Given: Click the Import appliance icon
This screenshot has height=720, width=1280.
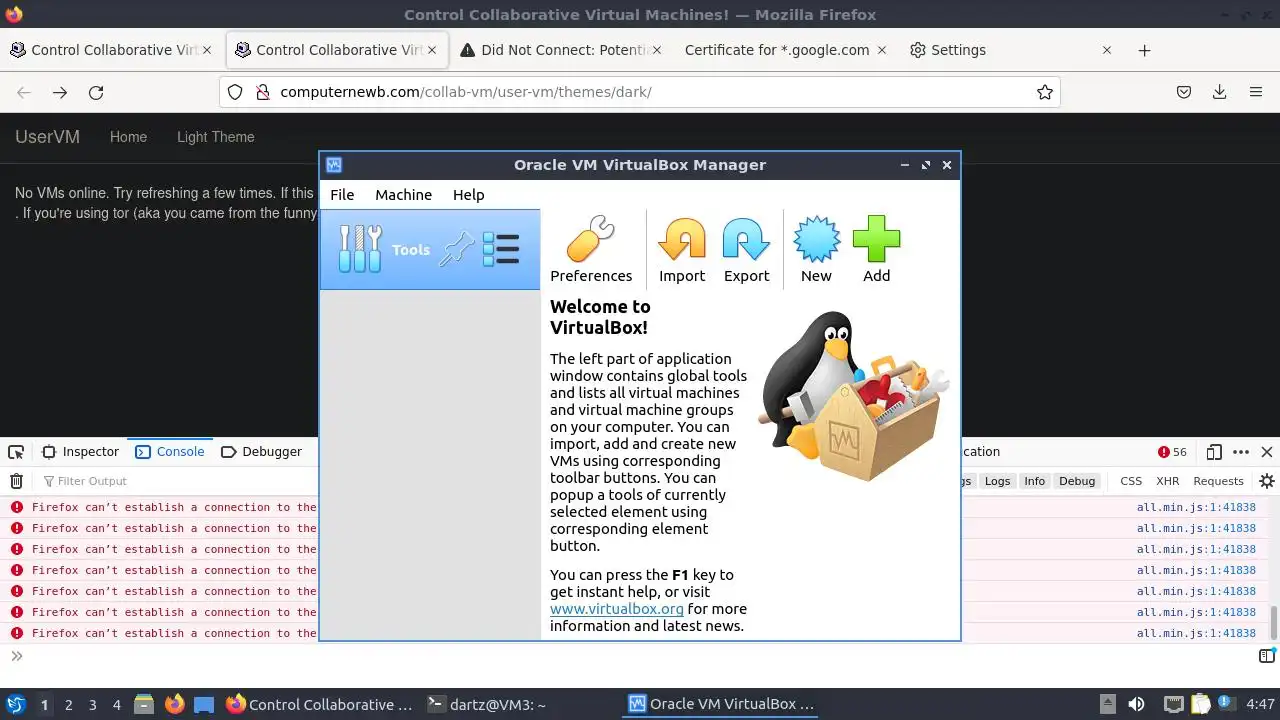Looking at the screenshot, I should (x=682, y=250).
